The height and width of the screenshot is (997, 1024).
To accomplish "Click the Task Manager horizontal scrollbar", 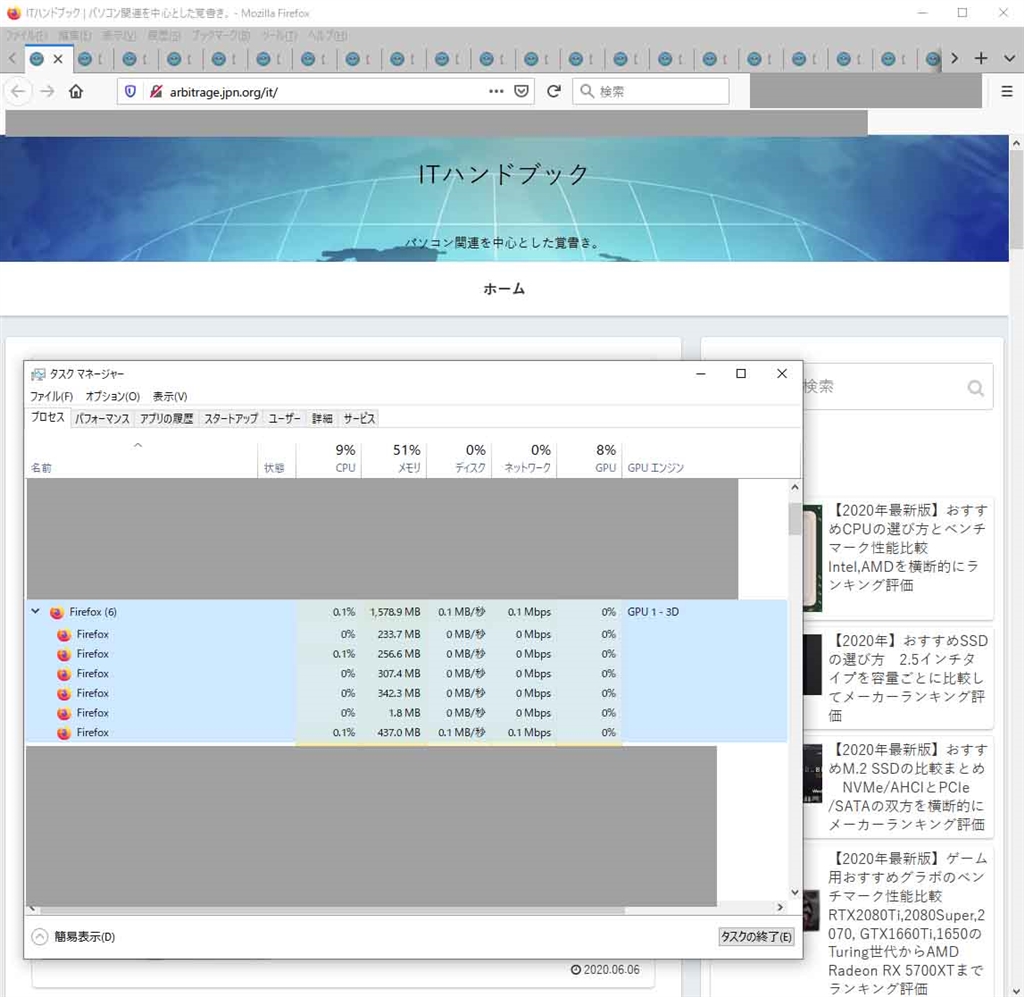I will click(x=332, y=909).
